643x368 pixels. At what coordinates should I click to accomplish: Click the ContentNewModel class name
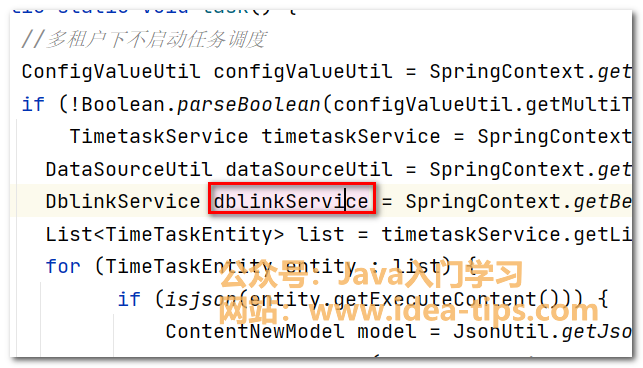pos(255,331)
